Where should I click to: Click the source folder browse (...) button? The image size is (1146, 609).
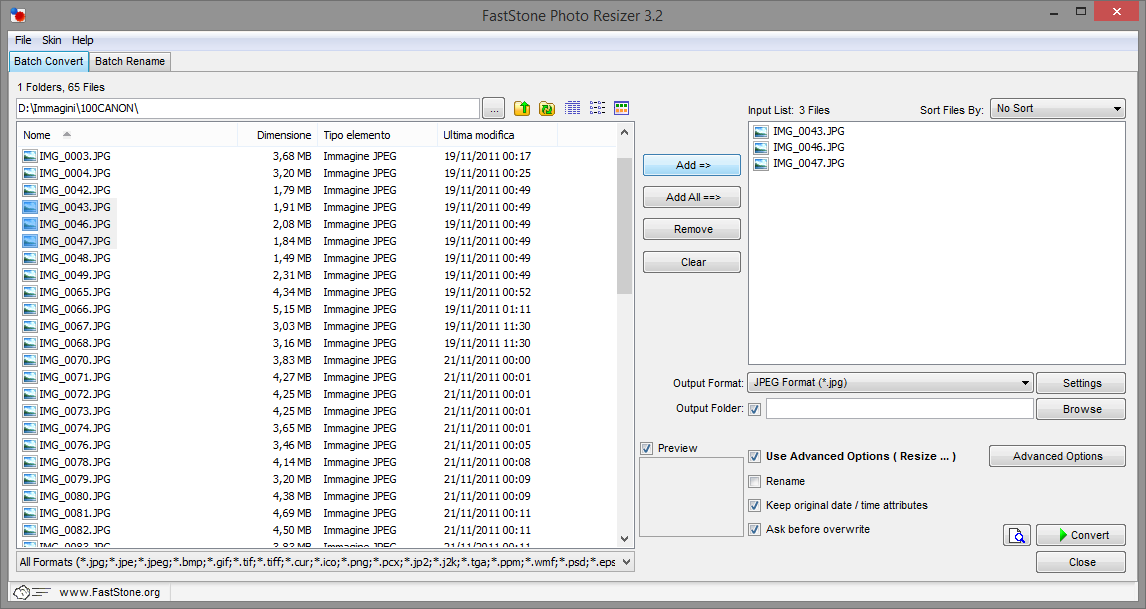[494, 109]
